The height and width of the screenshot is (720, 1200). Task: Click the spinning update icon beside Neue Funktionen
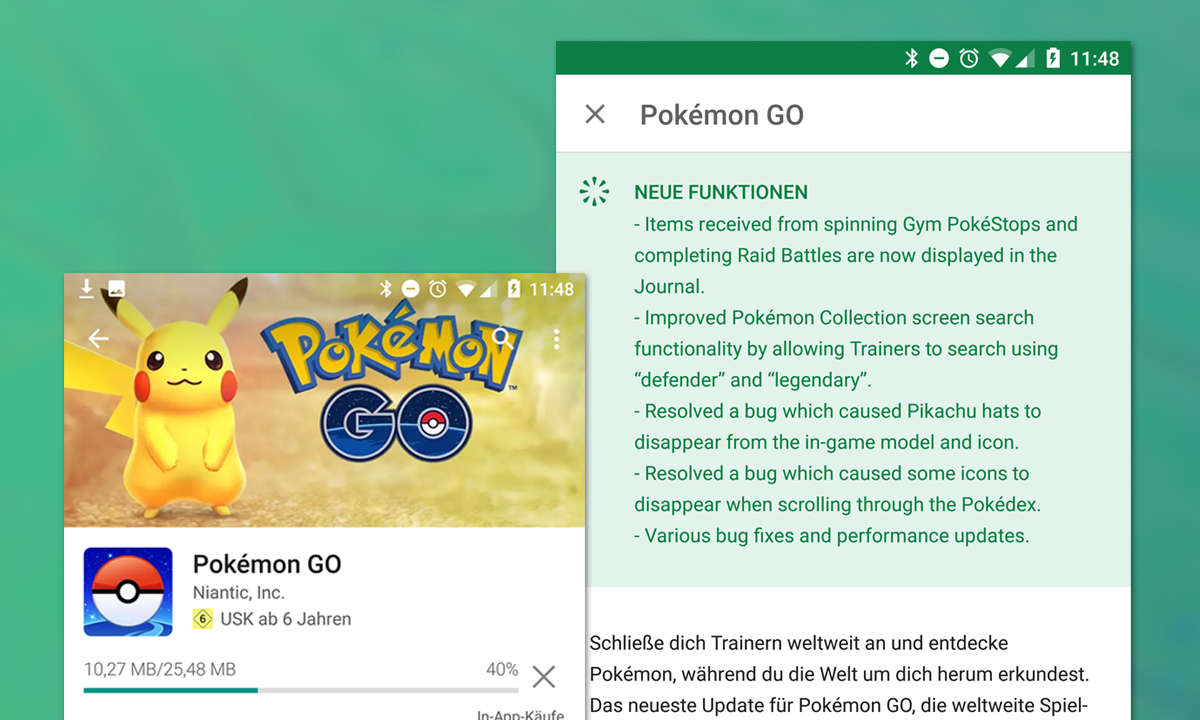click(x=594, y=192)
